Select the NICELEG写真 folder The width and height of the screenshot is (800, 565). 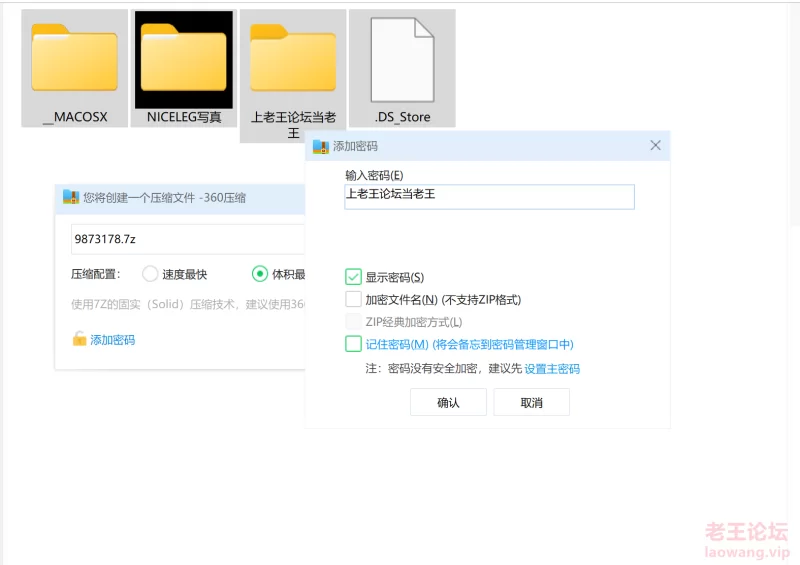(x=184, y=66)
